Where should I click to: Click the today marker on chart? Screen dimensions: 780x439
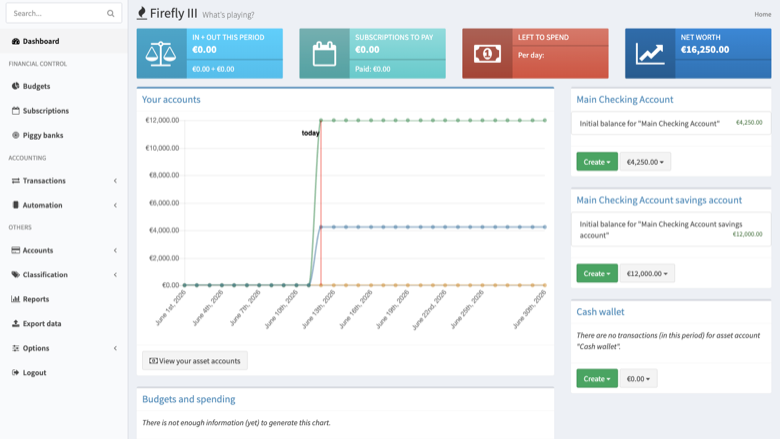[310, 133]
